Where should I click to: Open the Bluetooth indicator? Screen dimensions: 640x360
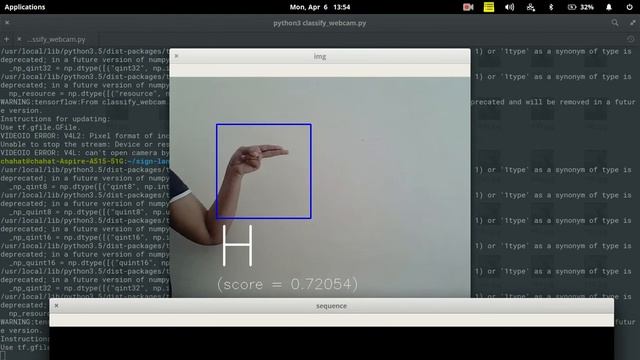[551, 7]
